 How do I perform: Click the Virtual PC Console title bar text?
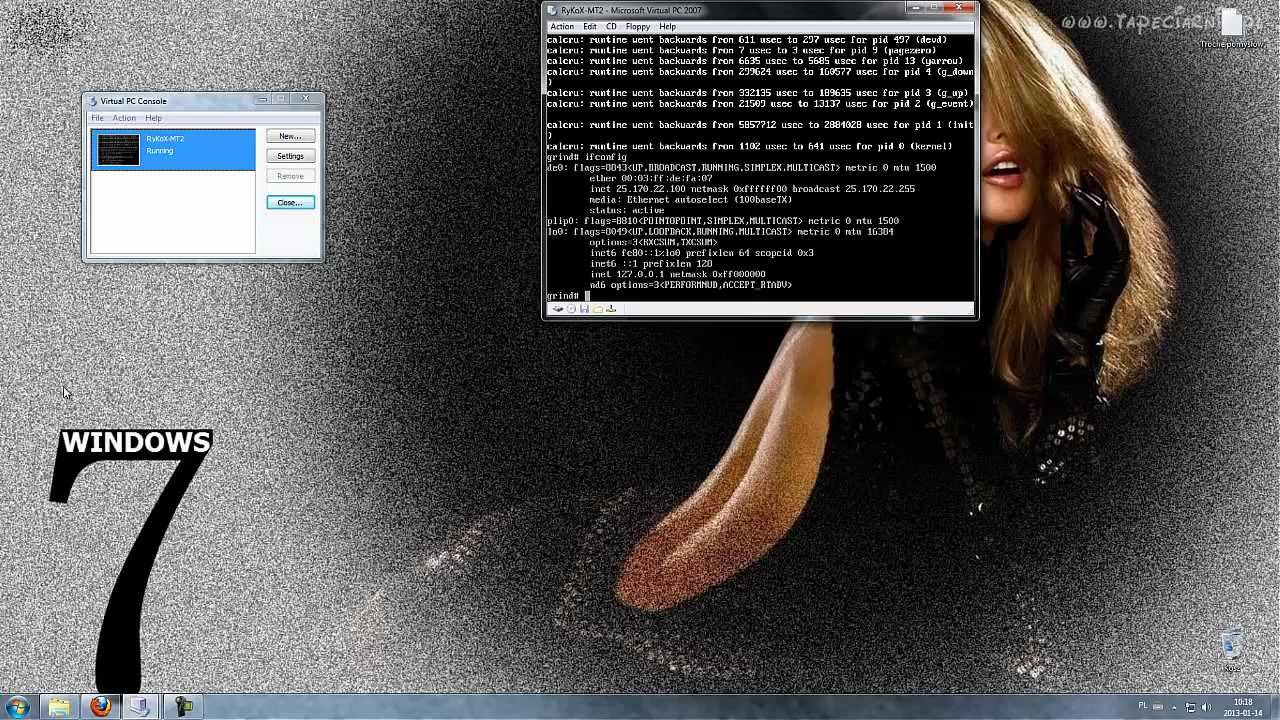click(x=134, y=101)
